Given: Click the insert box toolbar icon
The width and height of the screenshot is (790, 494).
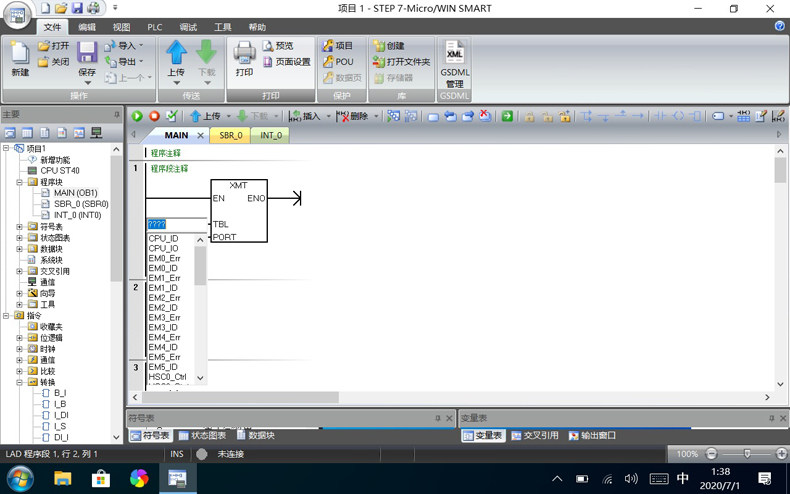Looking at the screenshot, I should [695, 116].
